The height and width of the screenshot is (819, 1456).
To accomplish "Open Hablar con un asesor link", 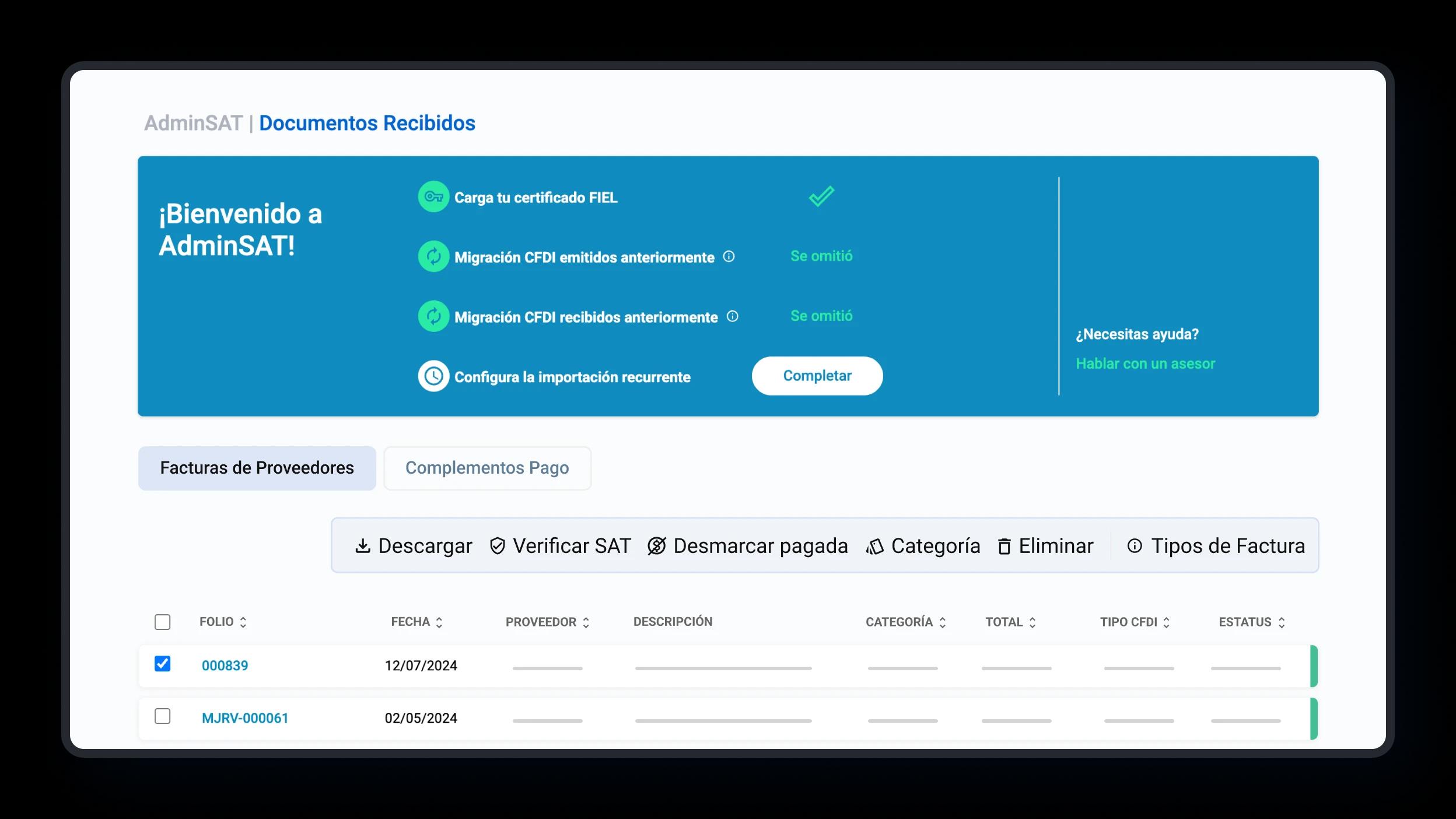I will (1145, 363).
